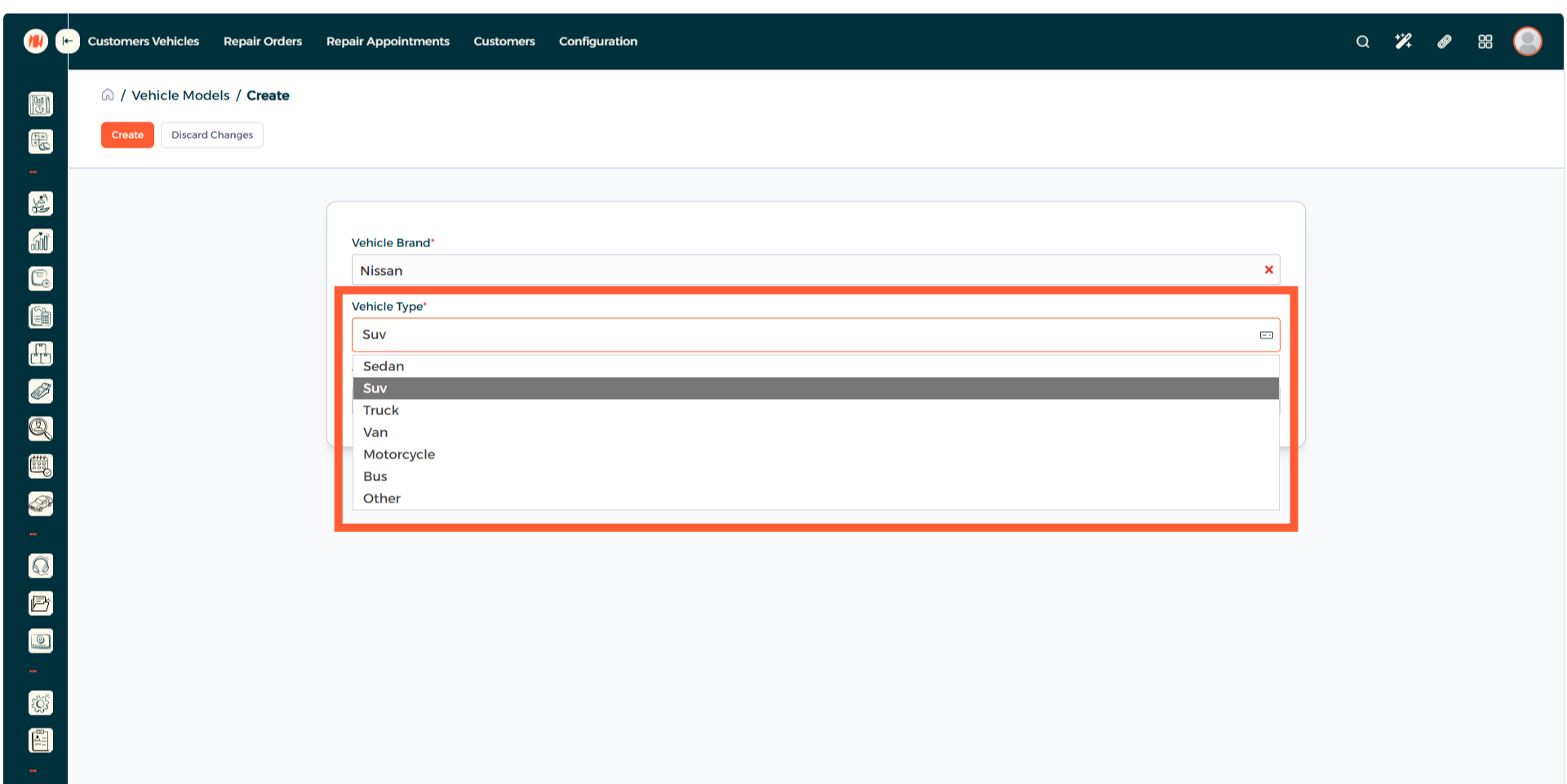
Task: Select the Other vehicle type option
Action: (382, 498)
